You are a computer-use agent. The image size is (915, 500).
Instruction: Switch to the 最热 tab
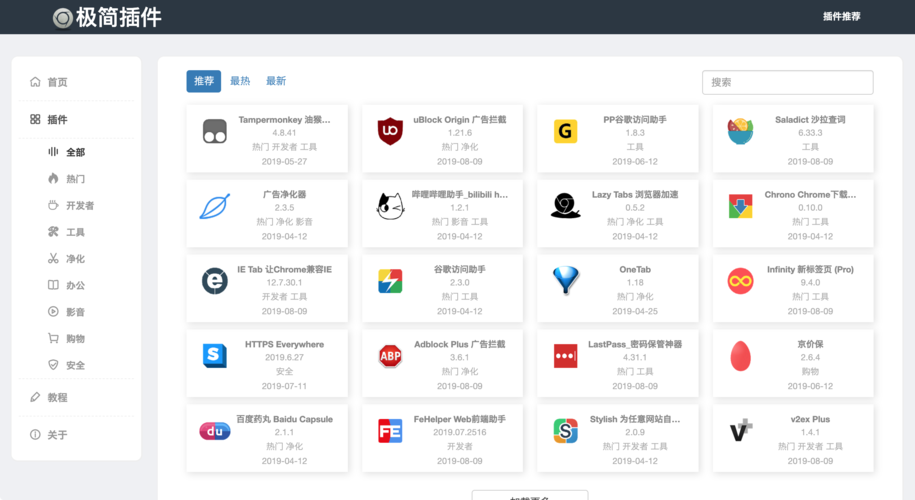(x=240, y=81)
